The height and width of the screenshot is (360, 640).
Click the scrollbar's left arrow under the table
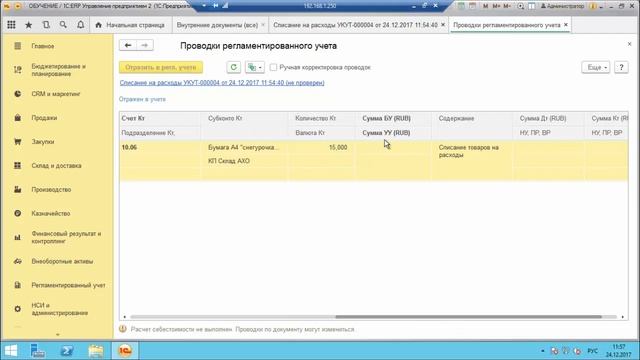[124, 317]
